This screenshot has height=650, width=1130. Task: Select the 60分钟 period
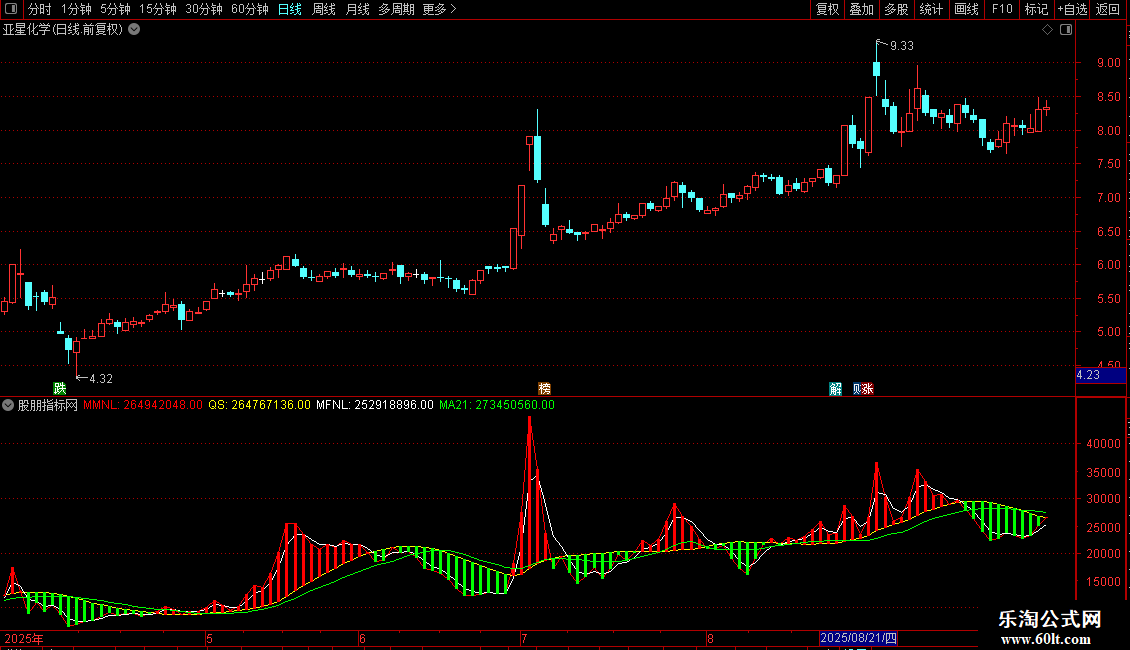click(x=250, y=9)
